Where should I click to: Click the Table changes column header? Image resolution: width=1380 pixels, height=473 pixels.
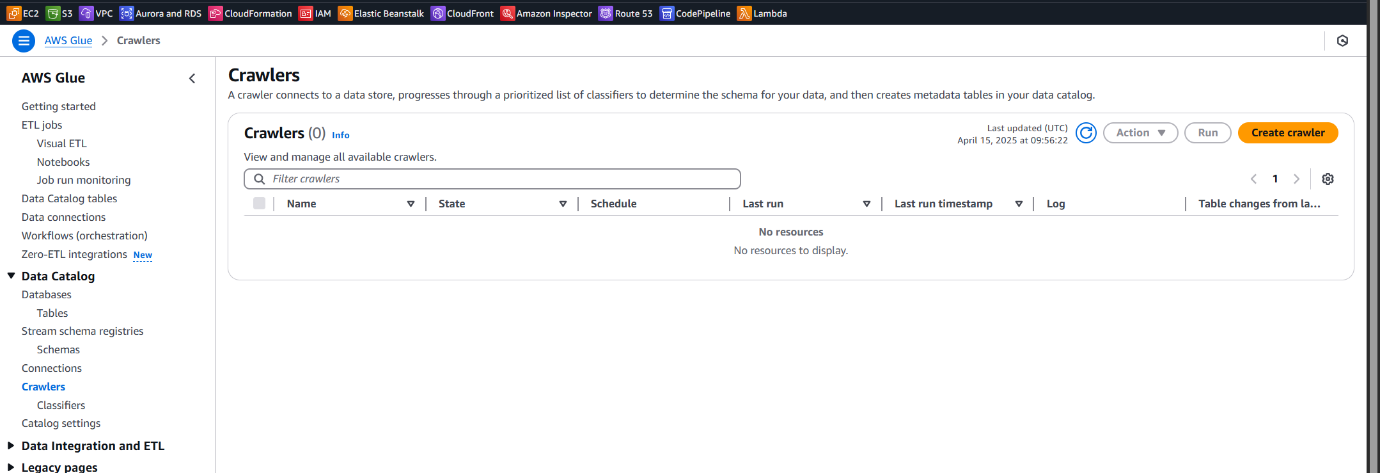[x=1260, y=203]
